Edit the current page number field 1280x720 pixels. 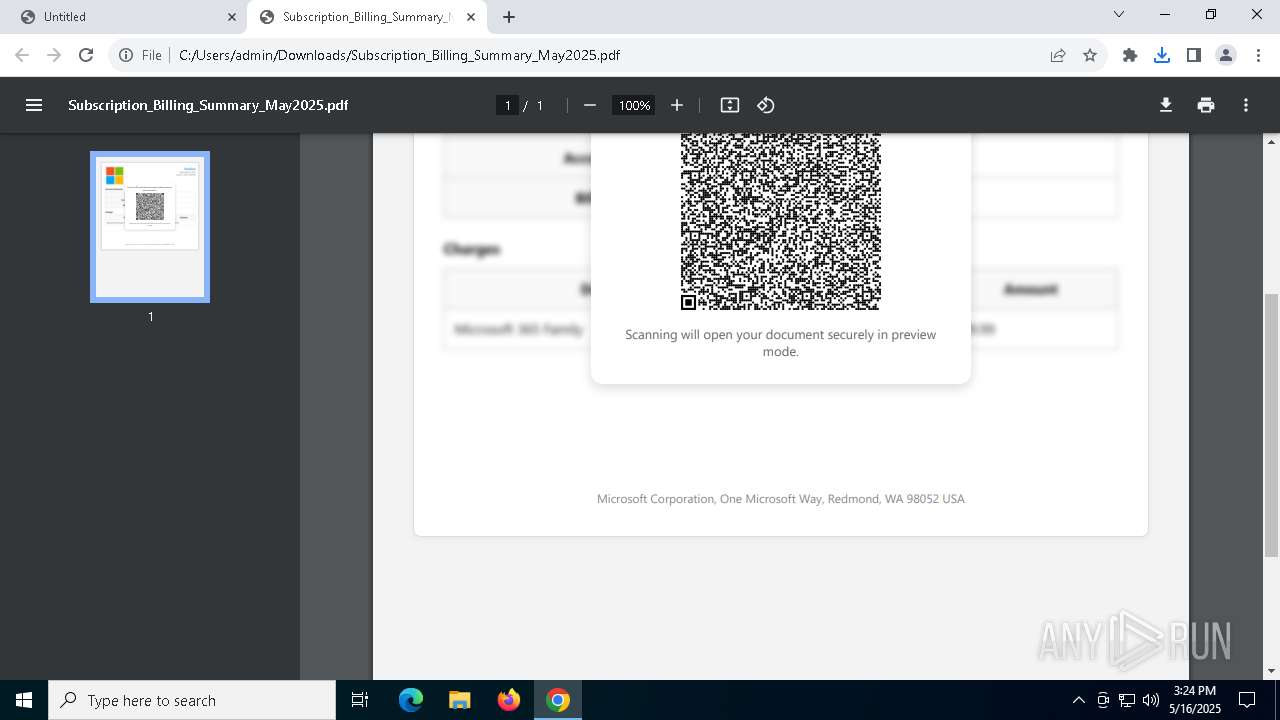(508, 105)
